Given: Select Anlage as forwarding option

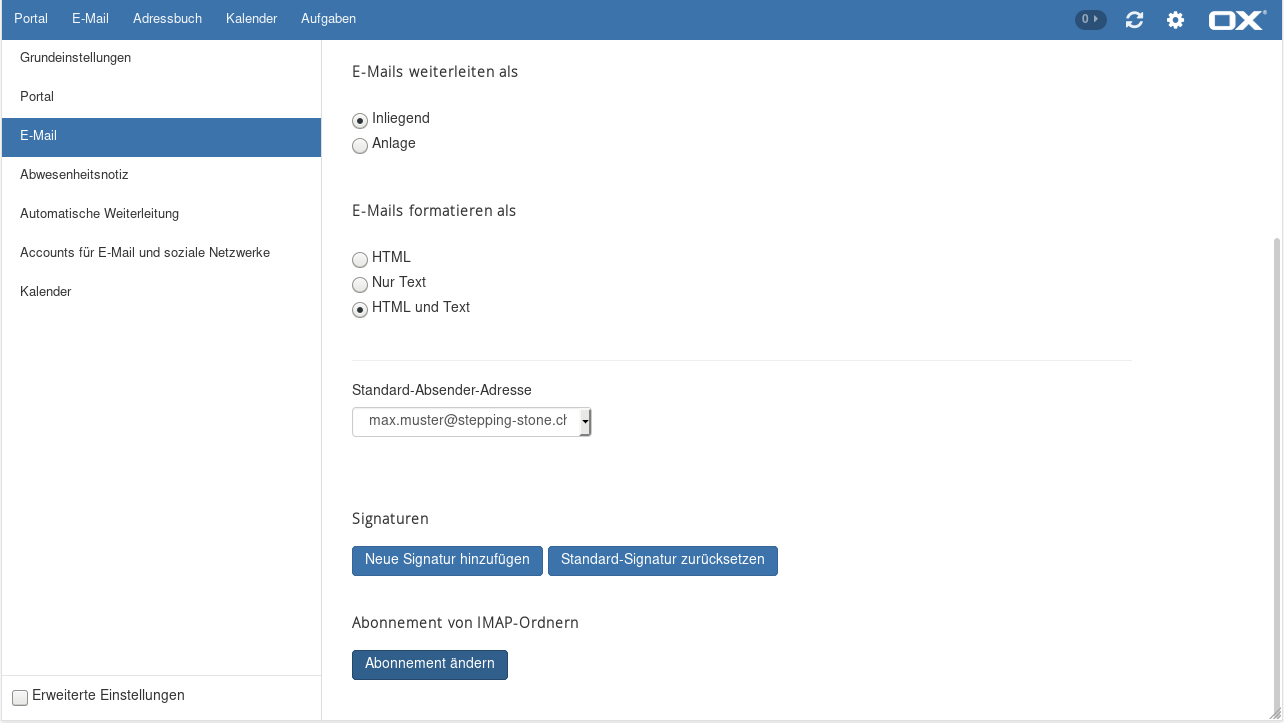Looking at the screenshot, I should [x=360, y=146].
